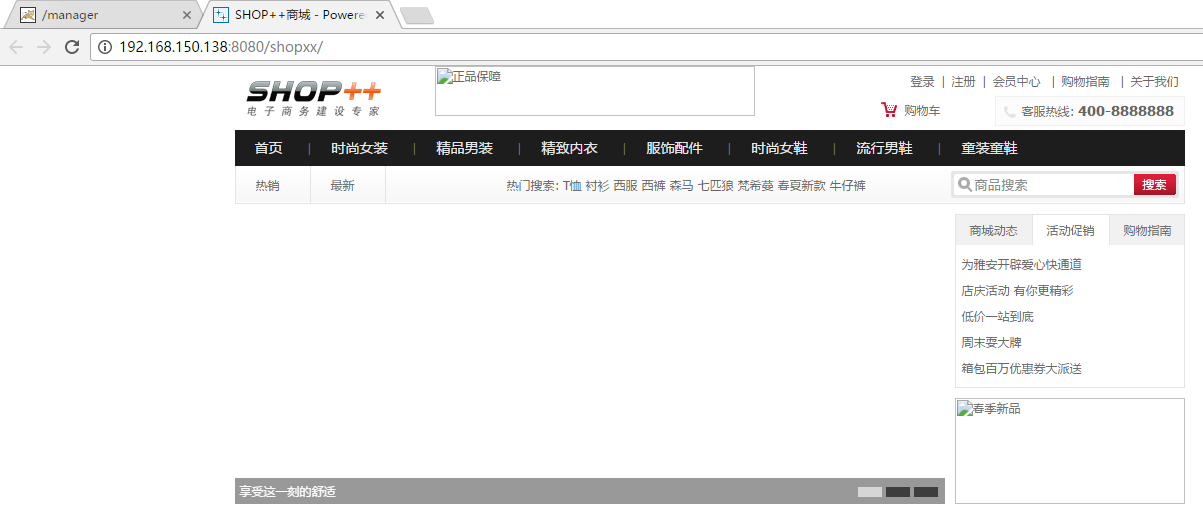The image size is (1203, 509).
Task: Click hot search keyword 衬衫
Action: (x=597, y=185)
